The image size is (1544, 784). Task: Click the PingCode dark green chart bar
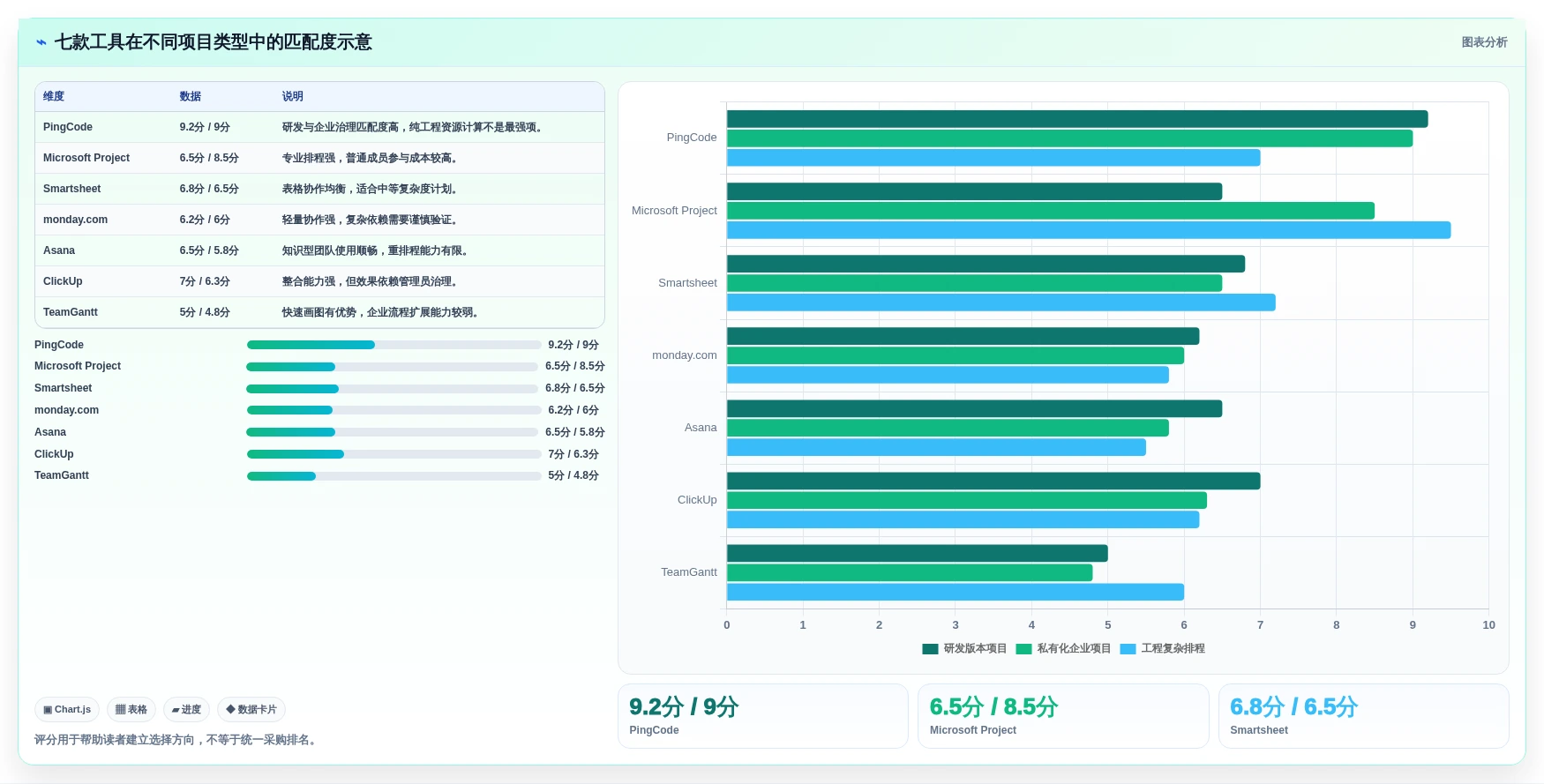1077,119
